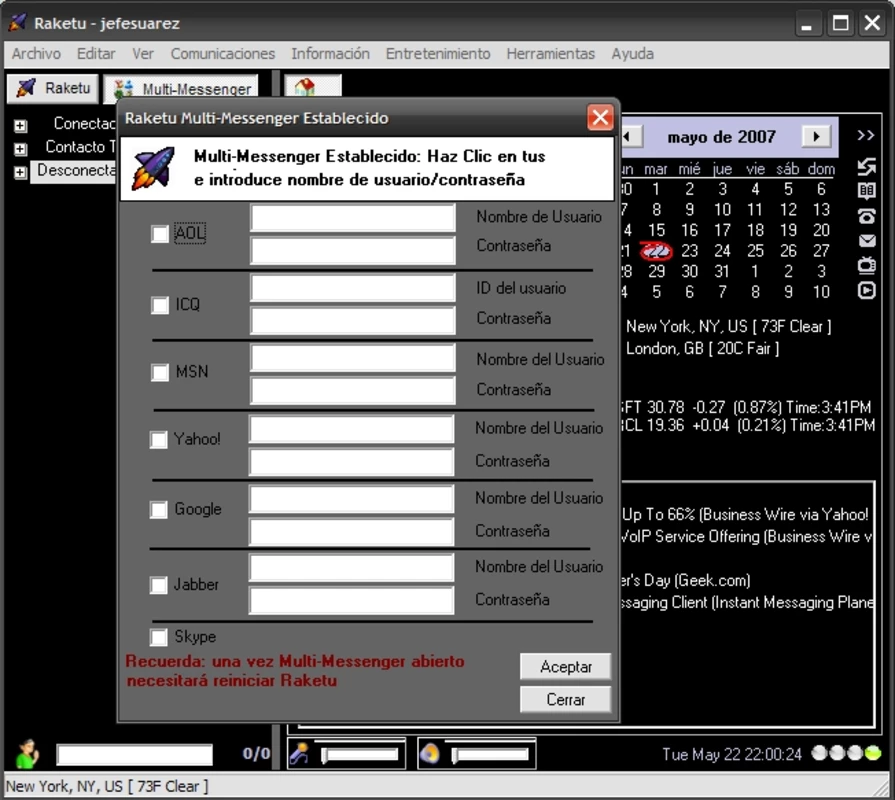The width and height of the screenshot is (895, 800).
Task: Open the Comunicaciones menu
Action: (x=223, y=54)
